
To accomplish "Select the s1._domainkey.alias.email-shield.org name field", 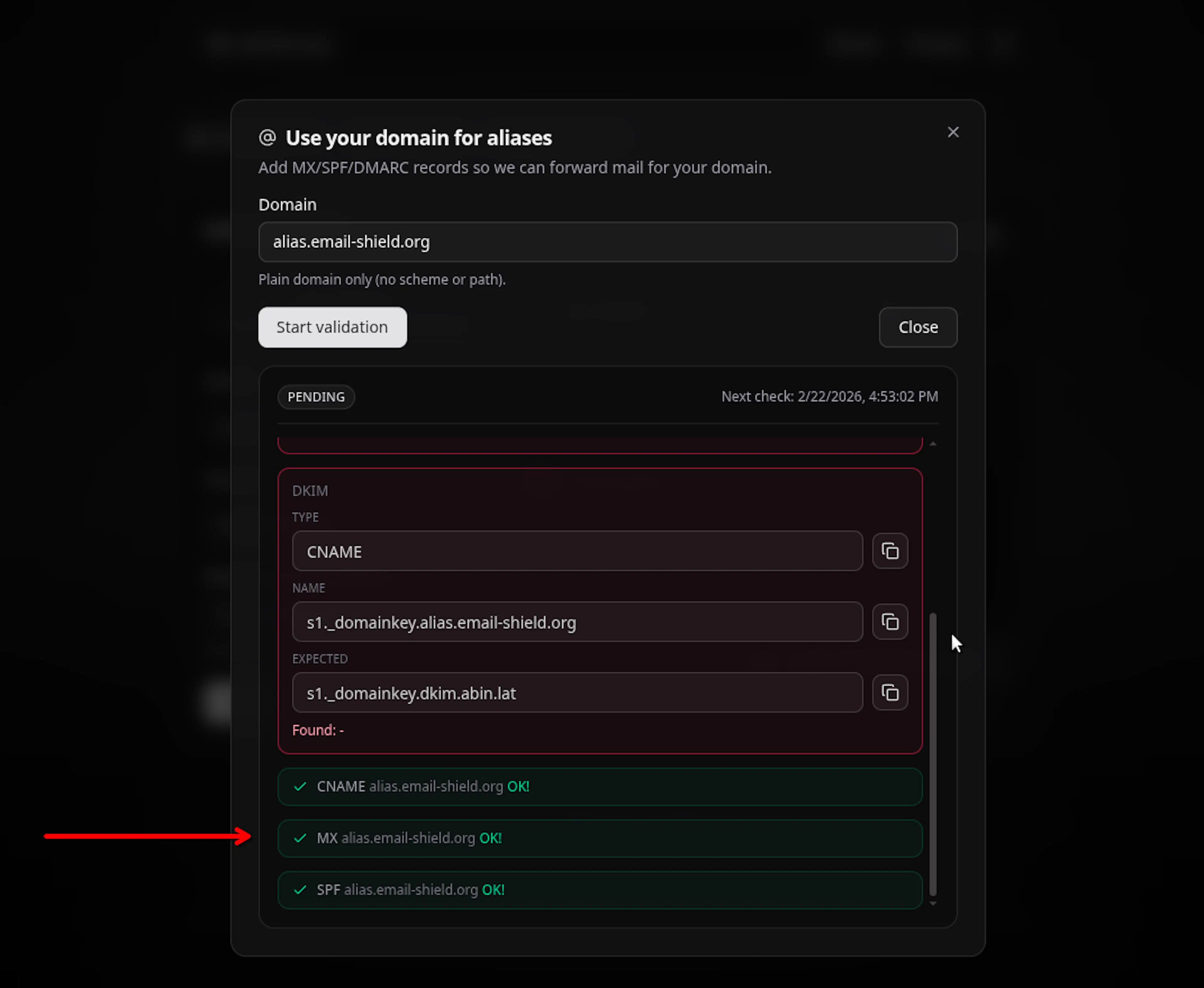I will (577, 622).
